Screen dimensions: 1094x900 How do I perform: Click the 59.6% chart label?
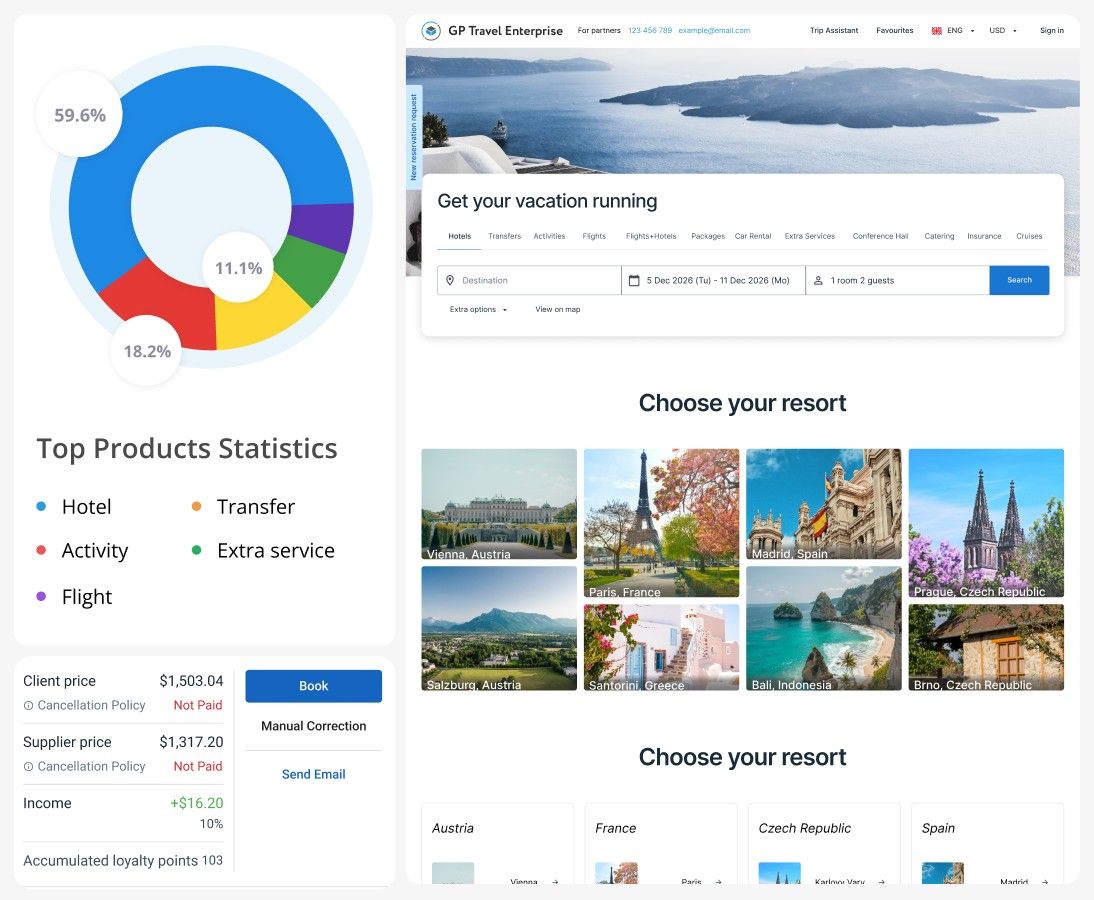[x=80, y=115]
